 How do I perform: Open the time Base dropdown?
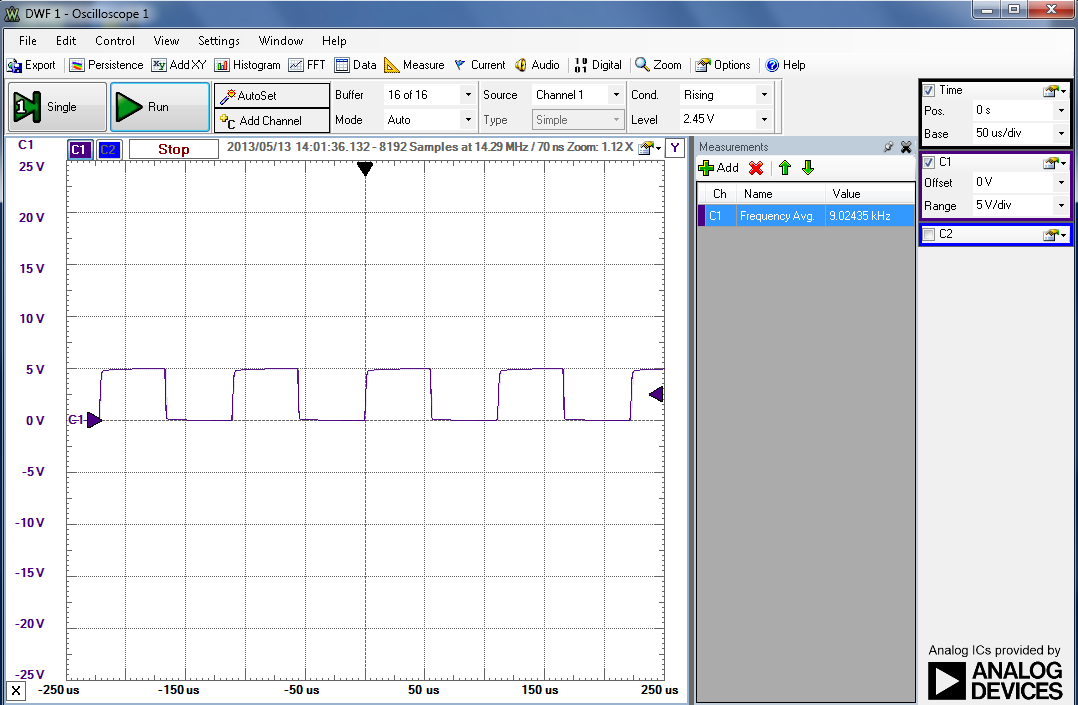tap(1060, 133)
